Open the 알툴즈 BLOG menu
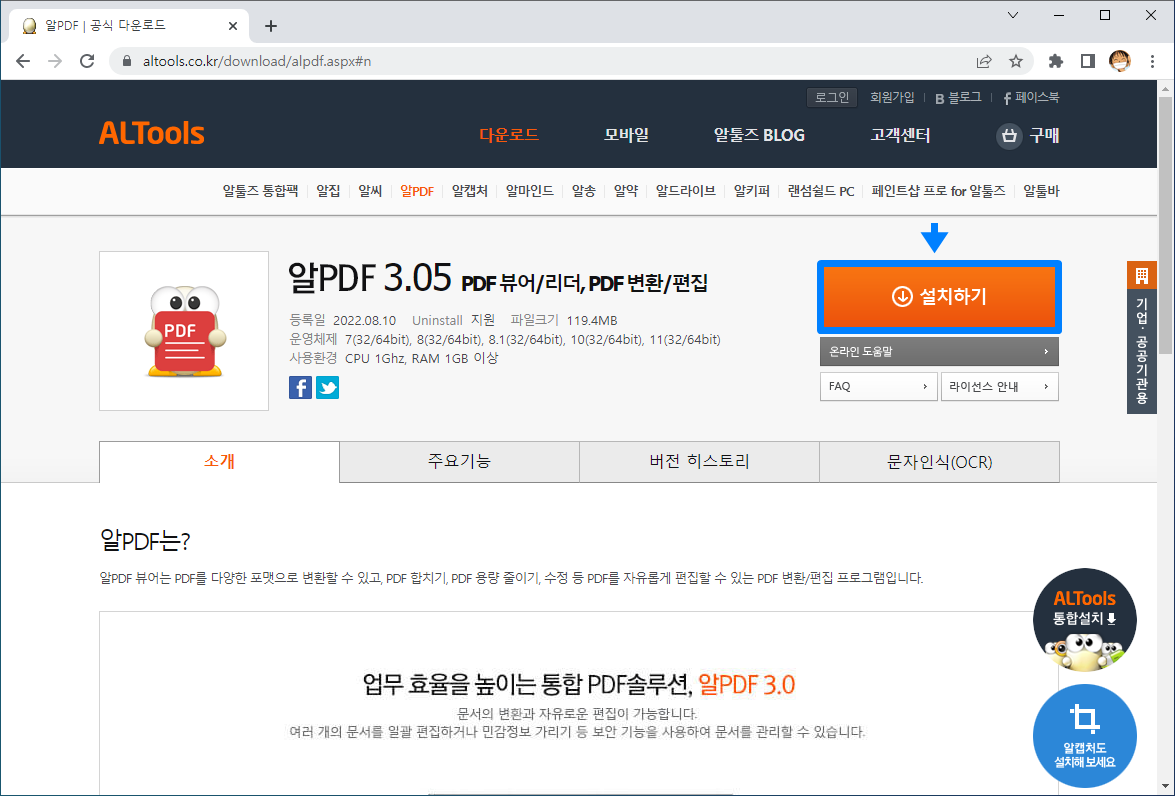1175x796 pixels. click(759, 135)
